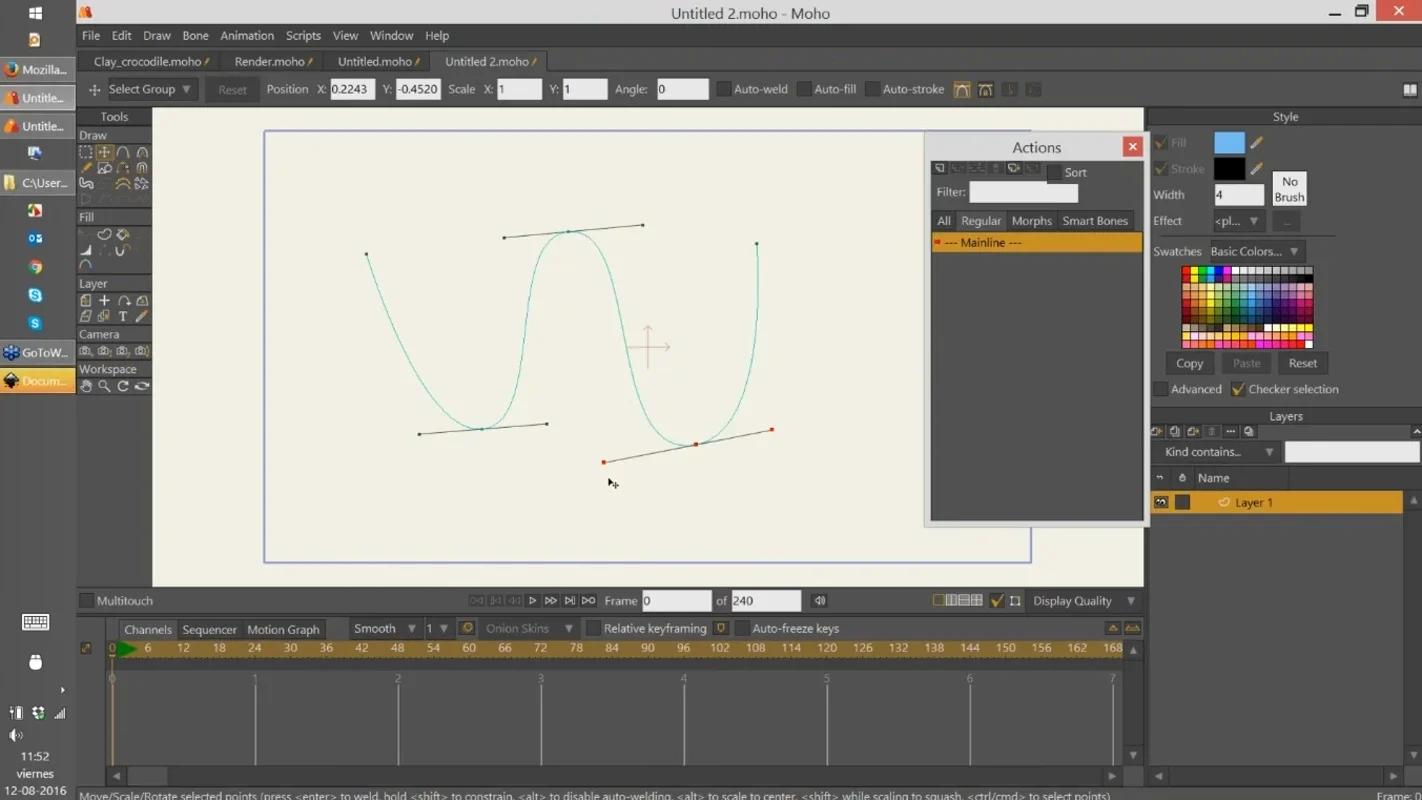
Task: Enable Auto-freeze keys
Action: point(742,629)
